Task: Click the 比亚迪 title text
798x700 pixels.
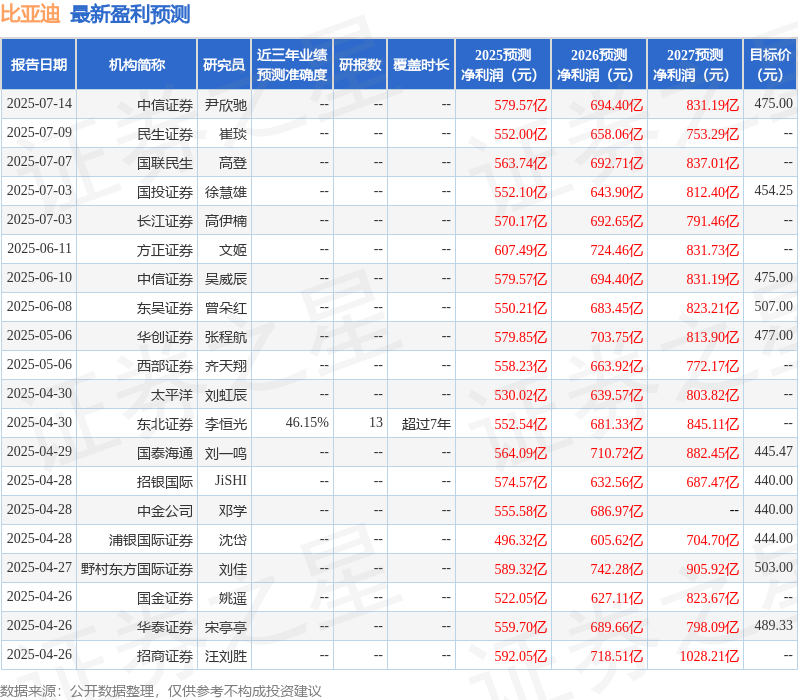Action: [30, 14]
